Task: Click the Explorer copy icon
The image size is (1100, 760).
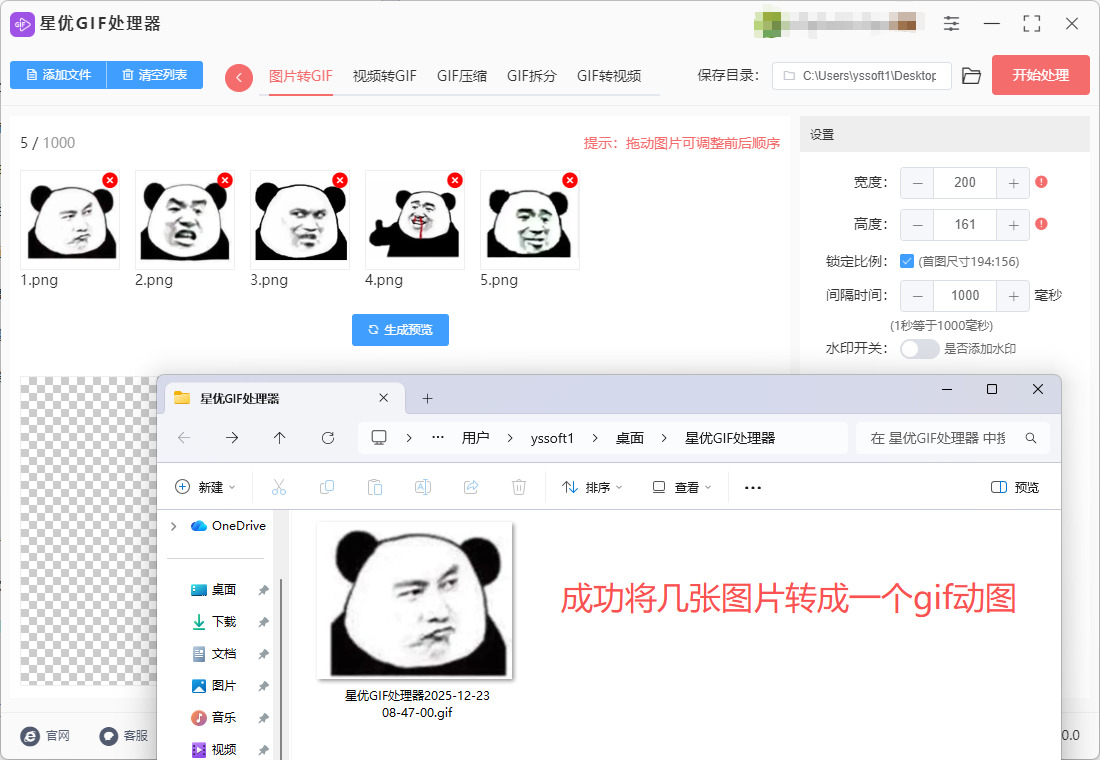Action: click(327, 487)
